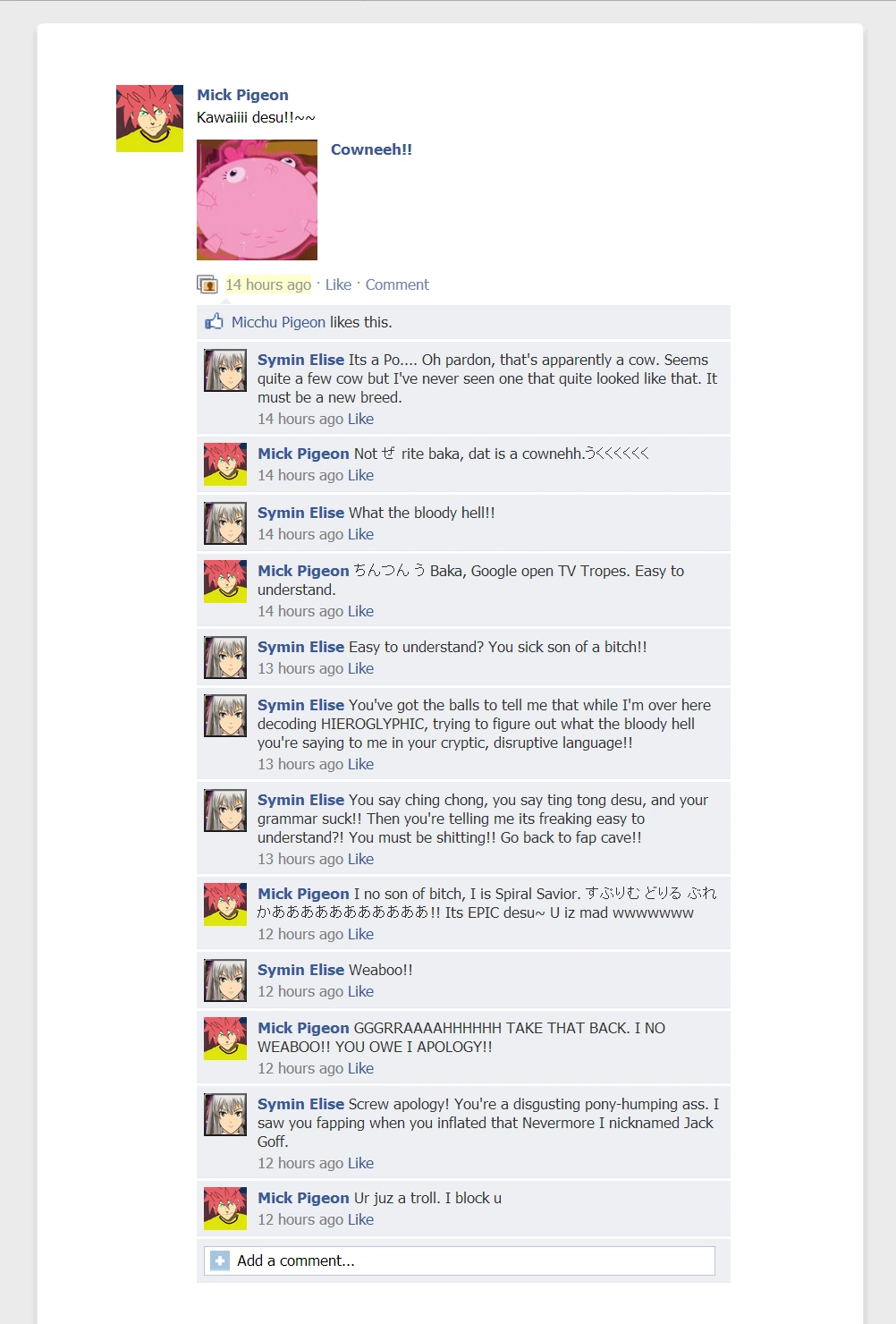Like the main post
The width and height of the screenshot is (896, 1324).
click(338, 284)
